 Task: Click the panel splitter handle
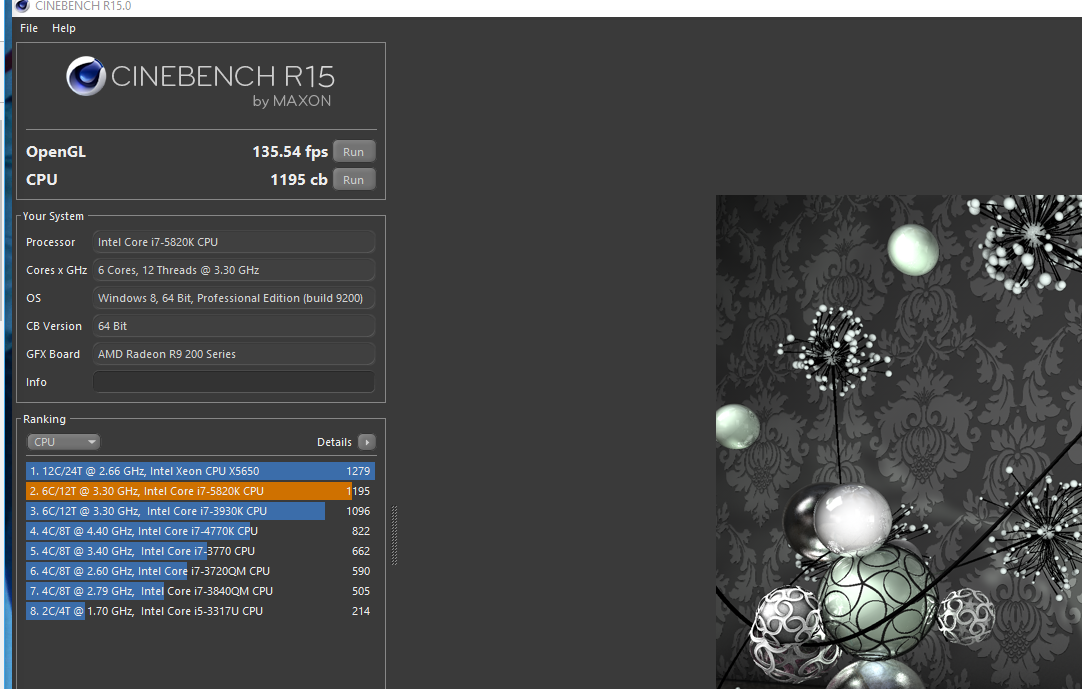(395, 536)
